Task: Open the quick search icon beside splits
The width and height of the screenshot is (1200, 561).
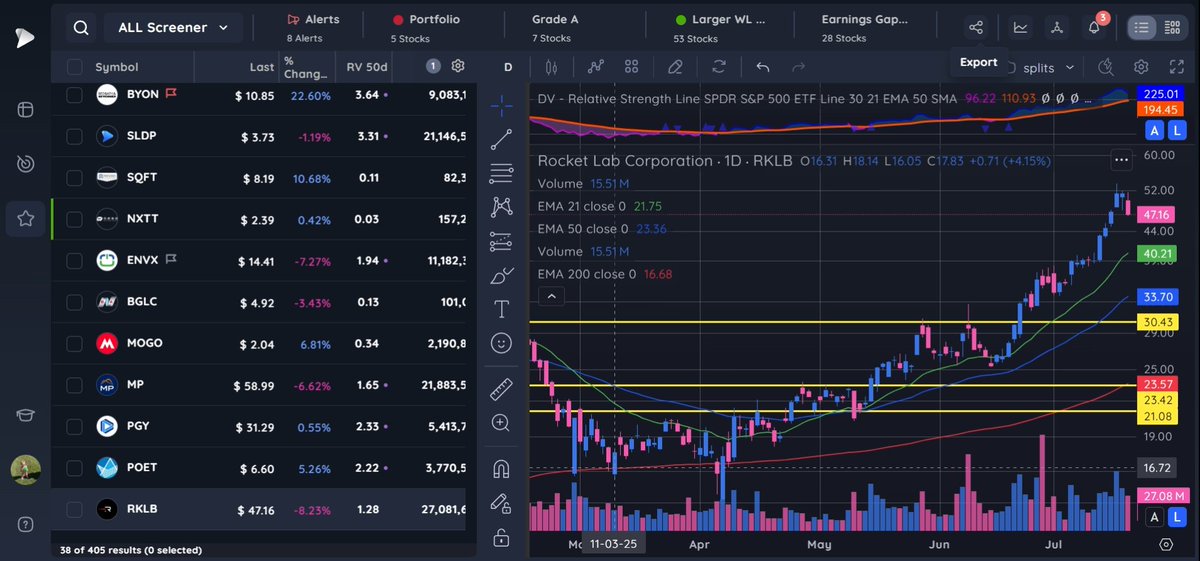Action: coord(1106,67)
